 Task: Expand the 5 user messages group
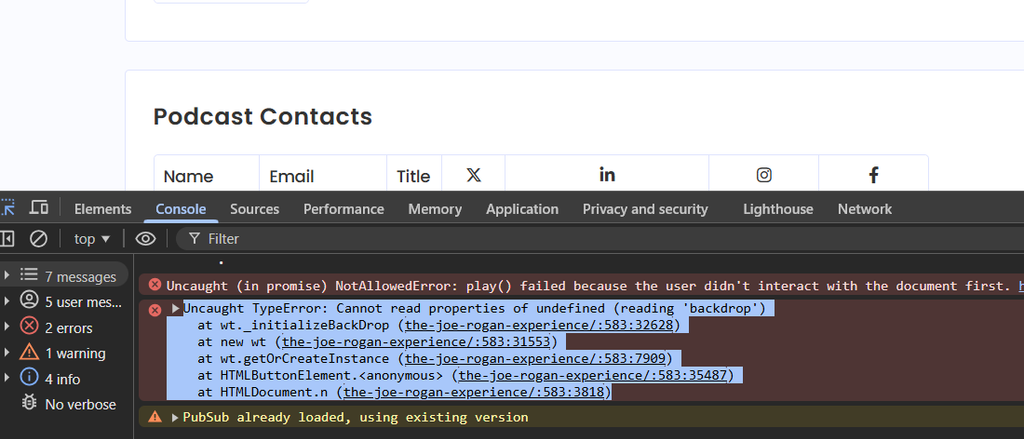[x=7, y=301]
